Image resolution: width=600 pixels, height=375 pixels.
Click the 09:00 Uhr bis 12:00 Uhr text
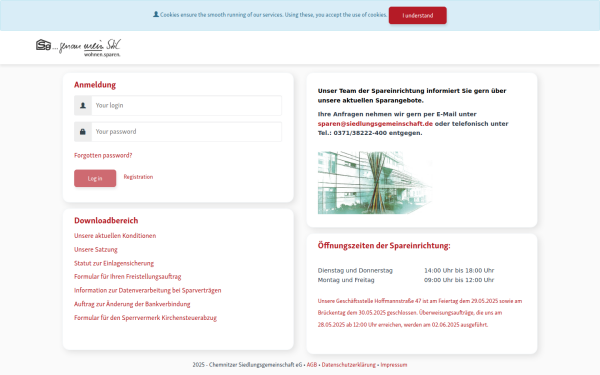coord(459,280)
